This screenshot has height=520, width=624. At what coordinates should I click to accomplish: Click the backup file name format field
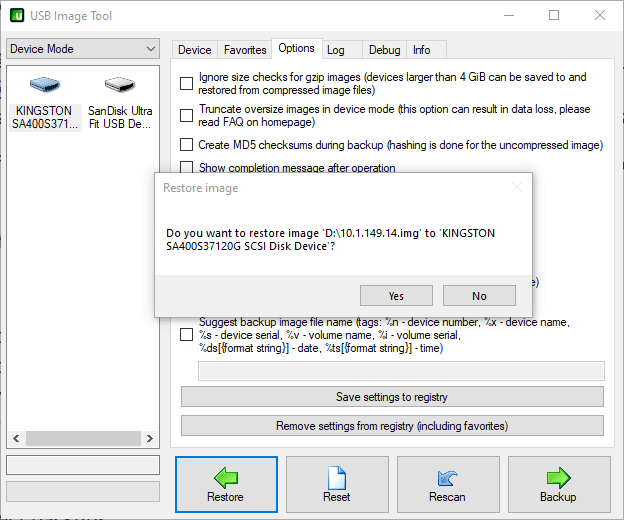click(x=401, y=371)
